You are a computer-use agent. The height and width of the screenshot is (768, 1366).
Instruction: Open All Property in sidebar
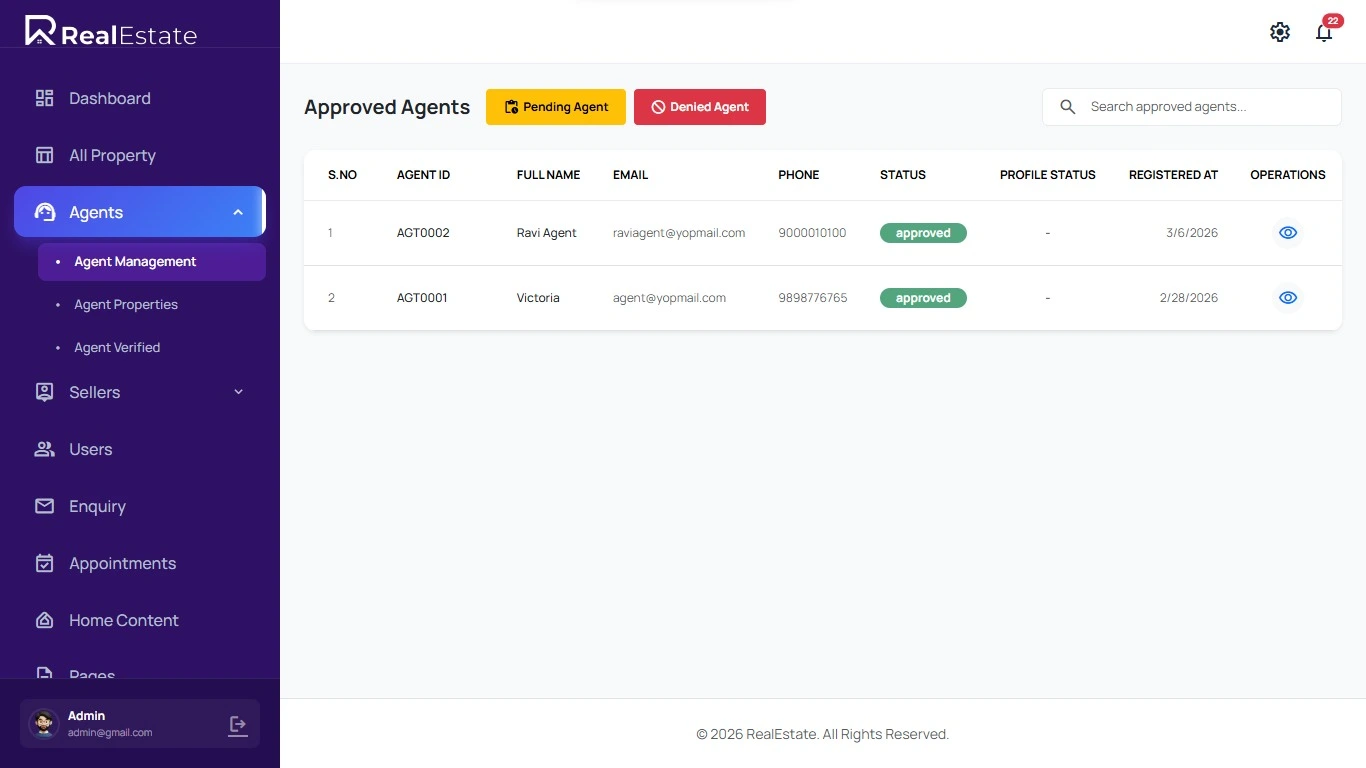click(112, 155)
